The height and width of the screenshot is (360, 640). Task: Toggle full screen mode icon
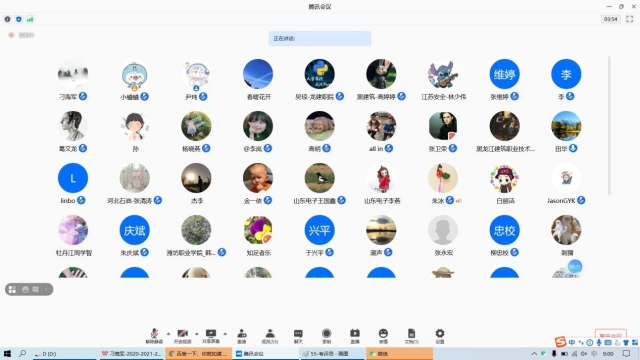[630, 19]
